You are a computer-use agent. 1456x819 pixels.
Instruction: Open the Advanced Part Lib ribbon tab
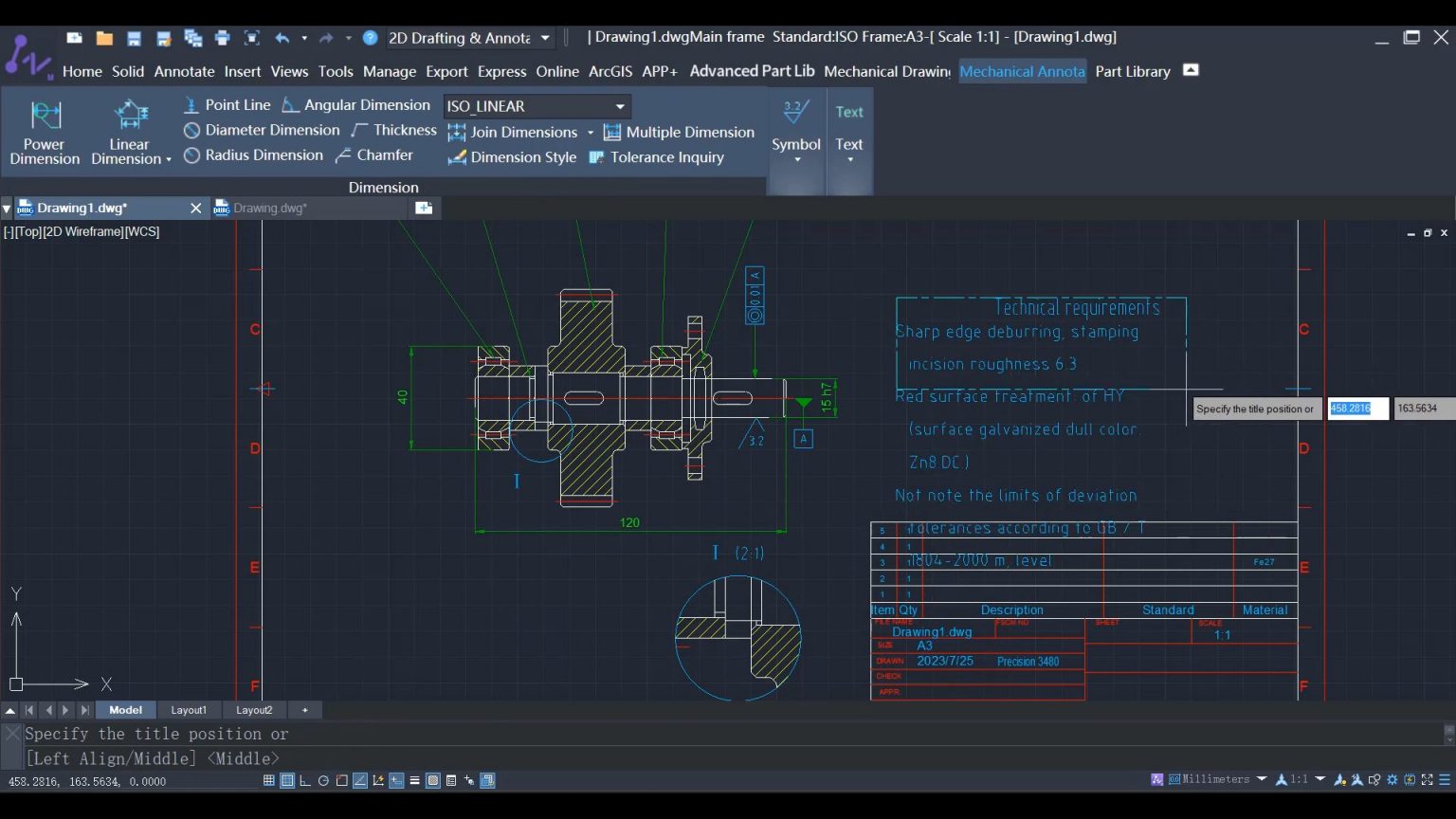tap(752, 71)
